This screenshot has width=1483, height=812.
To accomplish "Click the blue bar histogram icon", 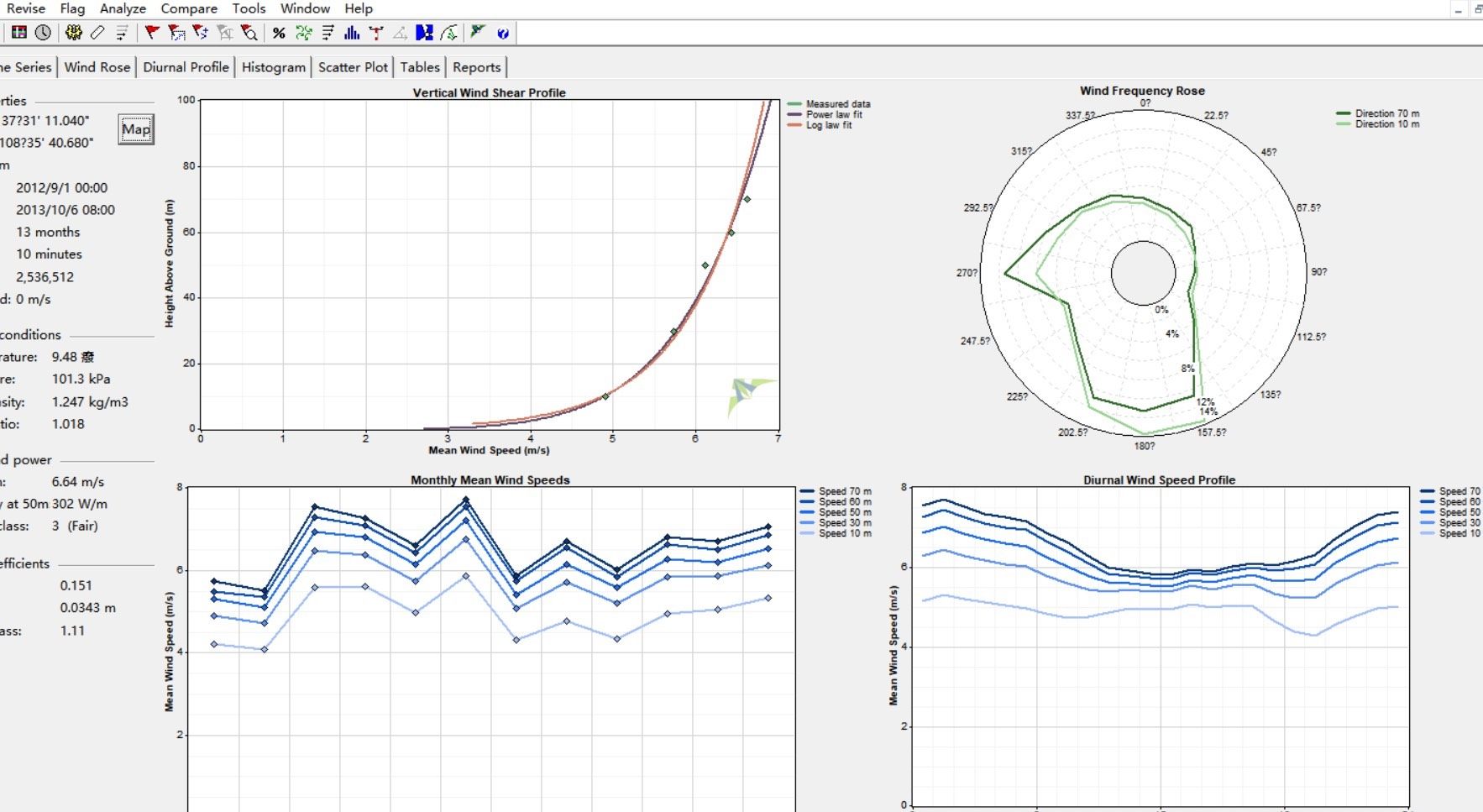I will [x=352, y=33].
